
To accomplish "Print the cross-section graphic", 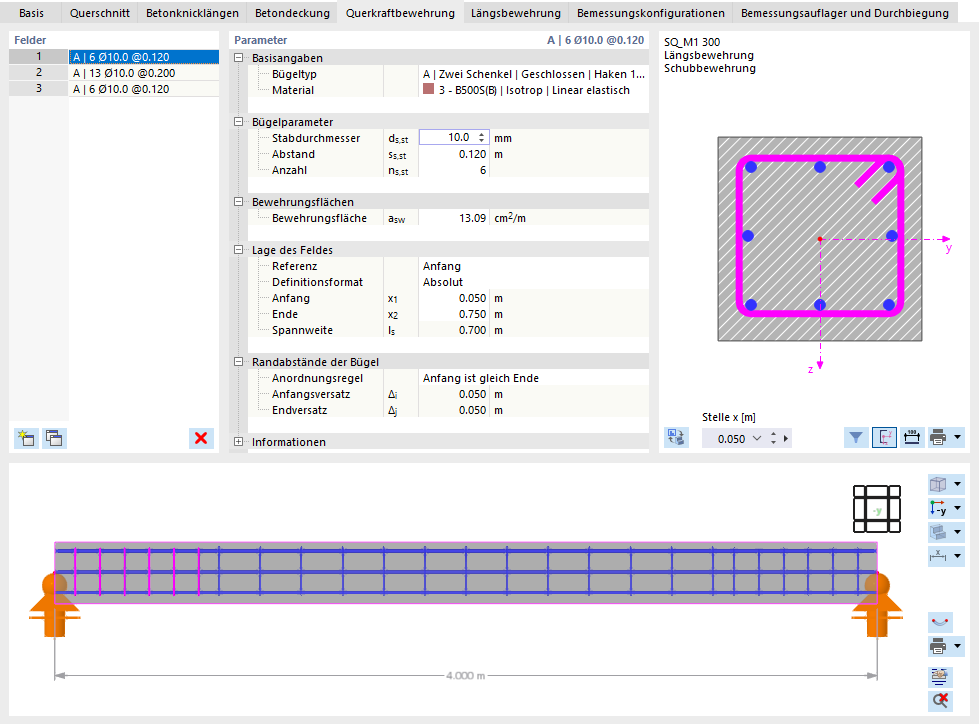I will click(938, 438).
